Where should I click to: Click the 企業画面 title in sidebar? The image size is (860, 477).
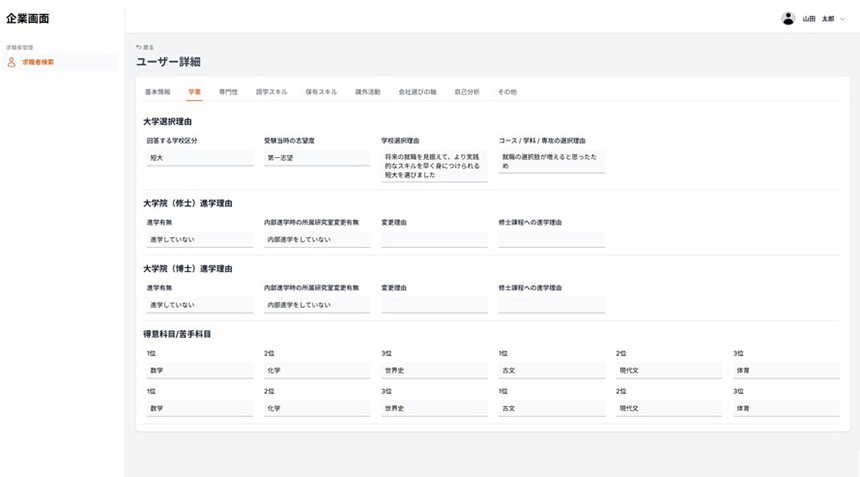[x=27, y=19]
